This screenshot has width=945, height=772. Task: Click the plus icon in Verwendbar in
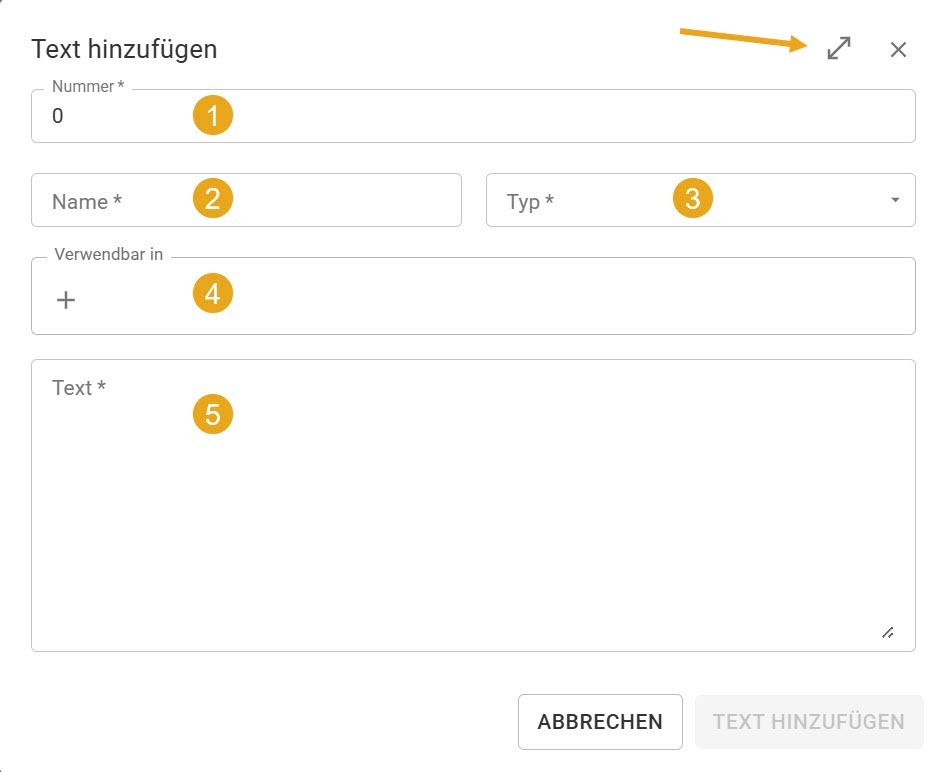coord(66,299)
